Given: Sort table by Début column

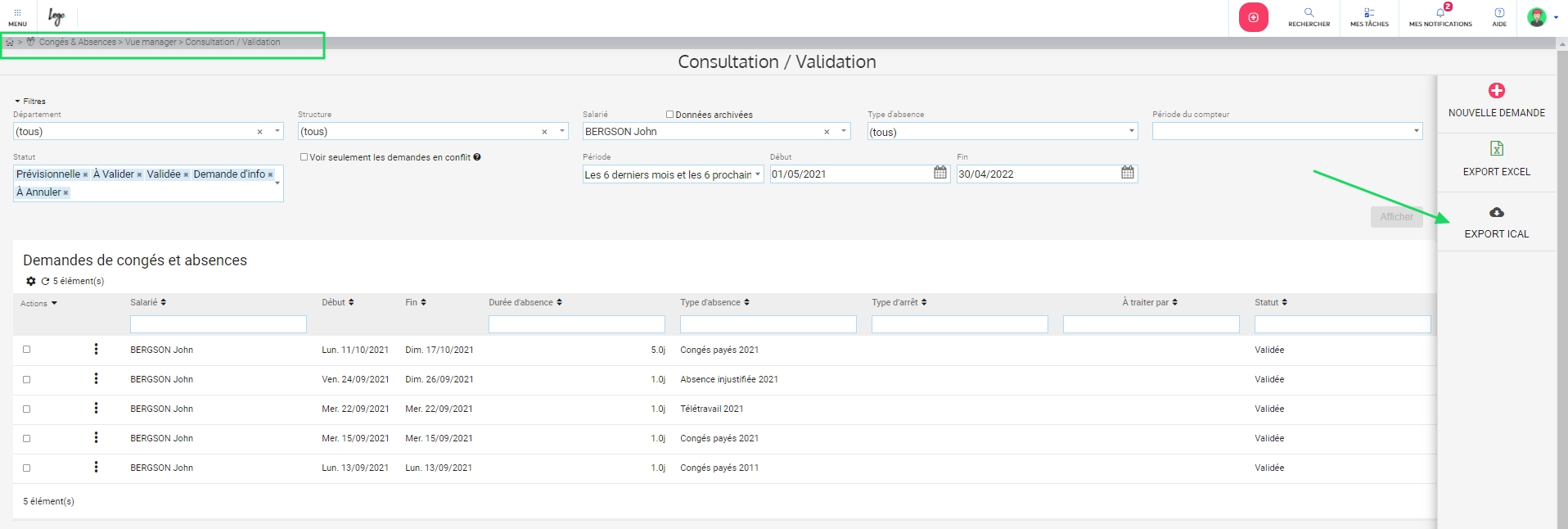Looking at the screenshot, I should coord(338,303).
